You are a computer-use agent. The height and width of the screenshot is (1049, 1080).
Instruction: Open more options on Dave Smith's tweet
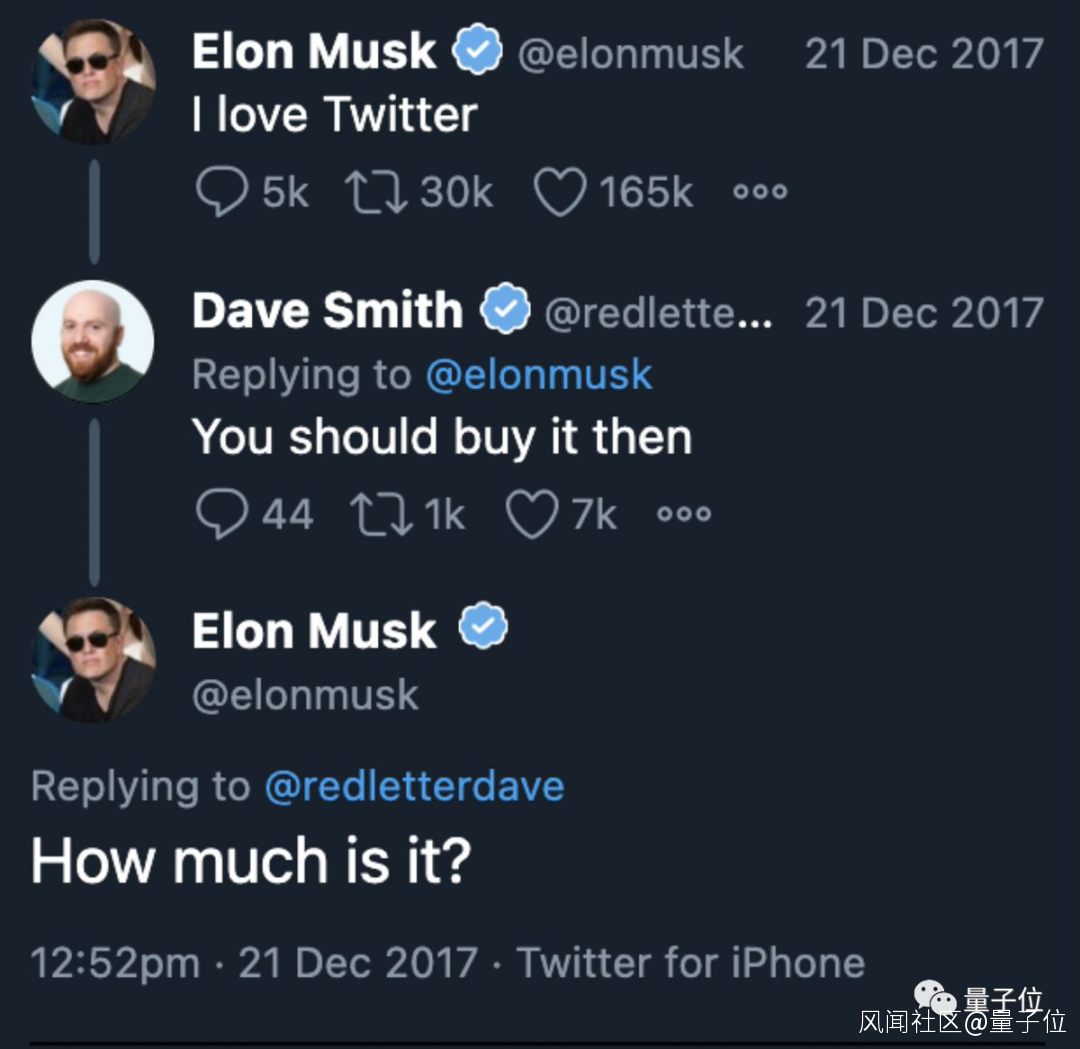[684, 514]
